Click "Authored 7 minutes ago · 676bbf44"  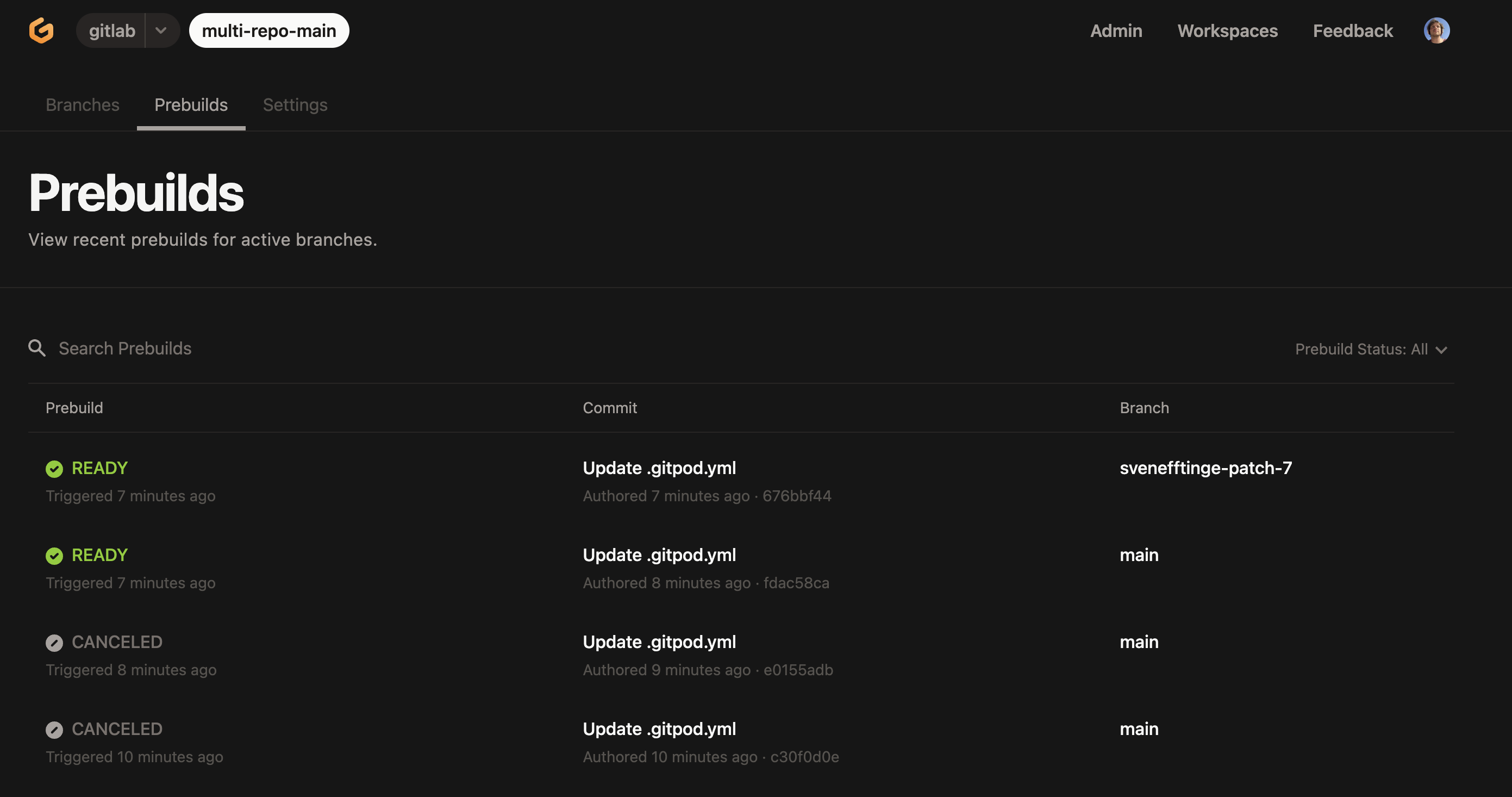pos(707,496)
